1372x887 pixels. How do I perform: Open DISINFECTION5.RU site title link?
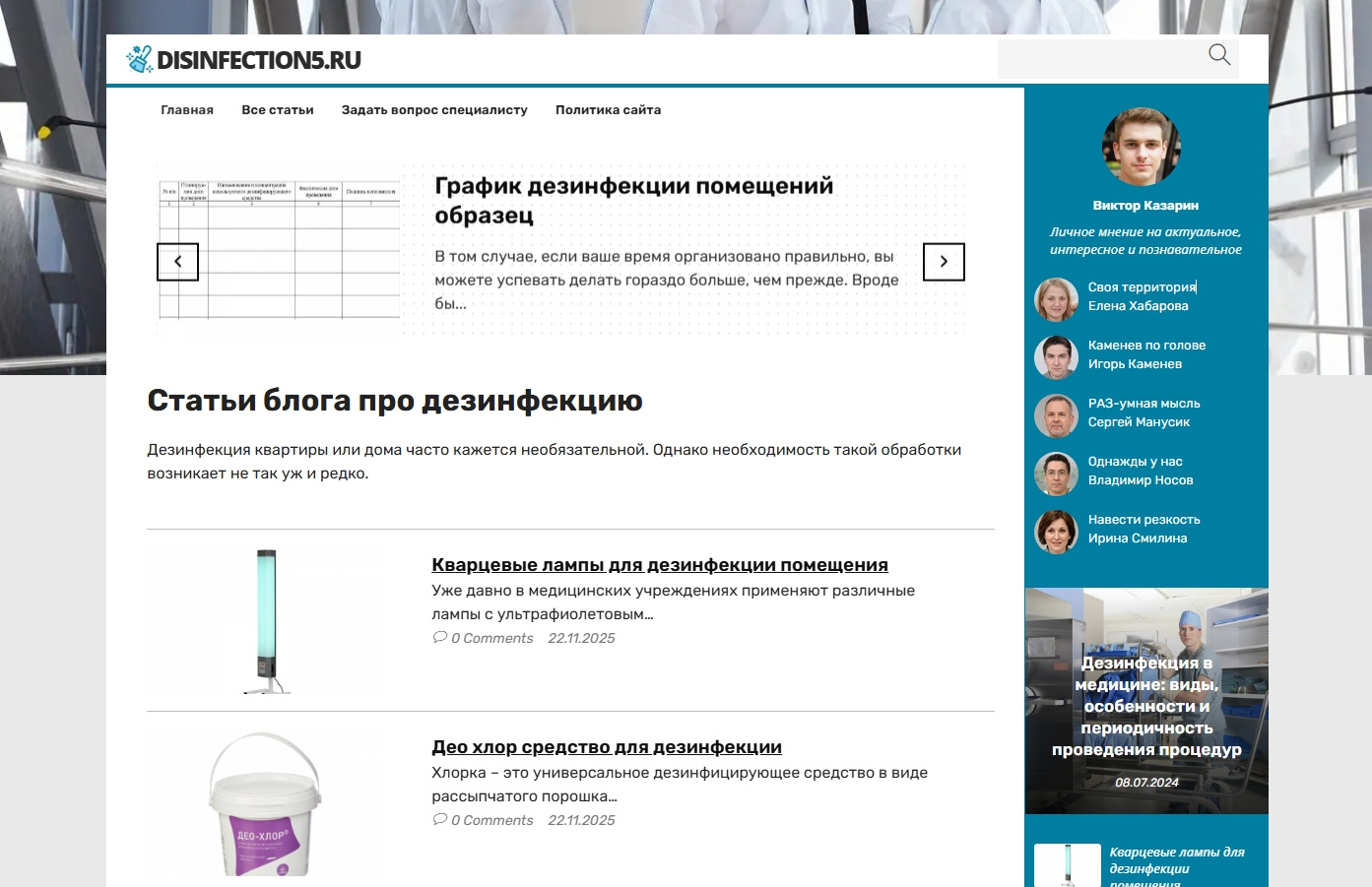[x=259, y=60]
